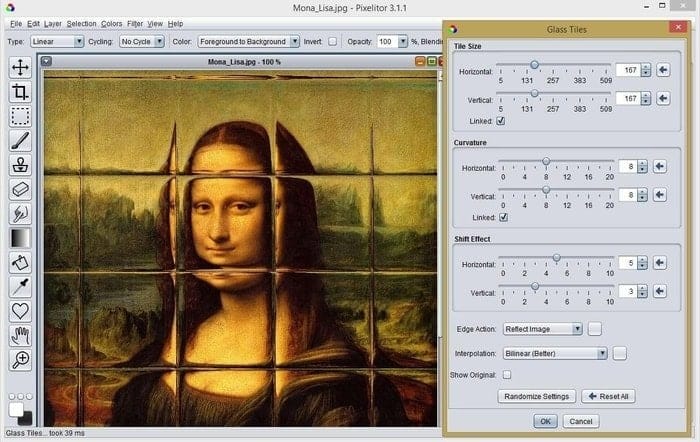Open the Edge Action dropdown
This screenshot has width=700, height=442.
tap(542, 329)
